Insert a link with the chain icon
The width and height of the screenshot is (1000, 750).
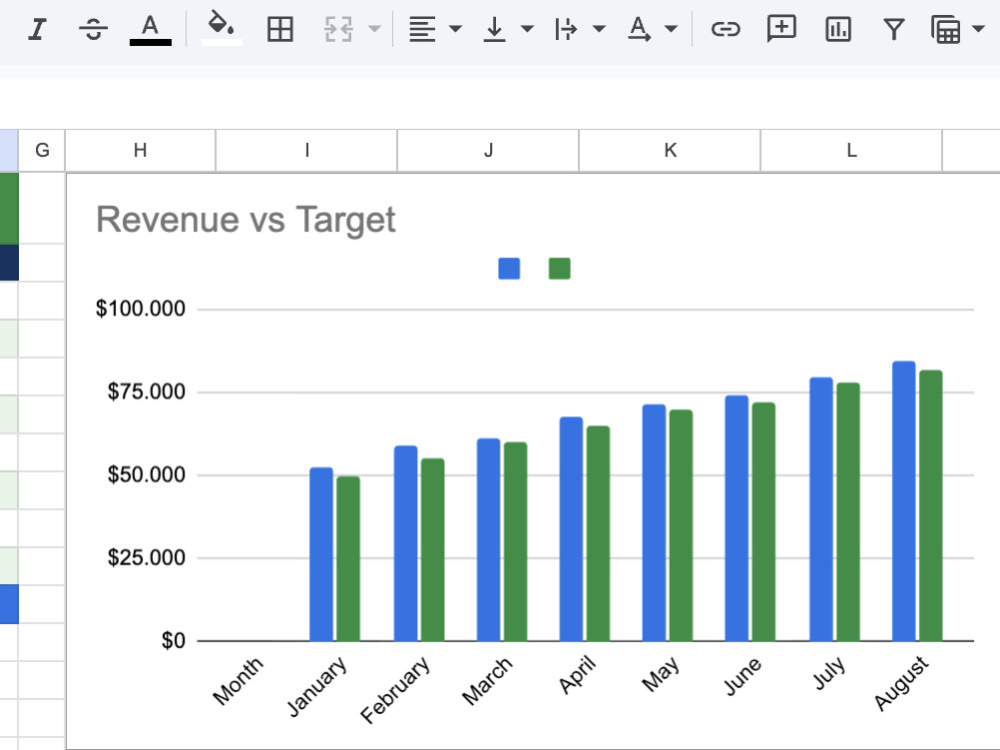726,29
